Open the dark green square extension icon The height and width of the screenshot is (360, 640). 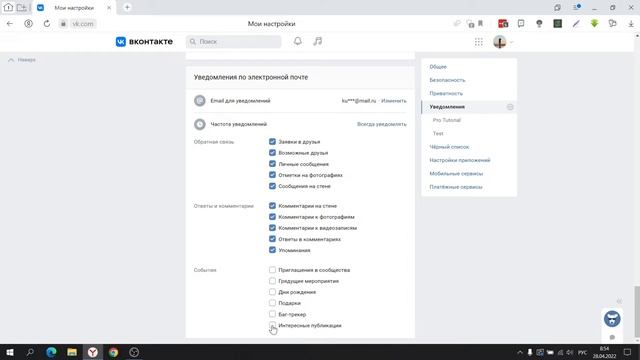tap(558, 24)
